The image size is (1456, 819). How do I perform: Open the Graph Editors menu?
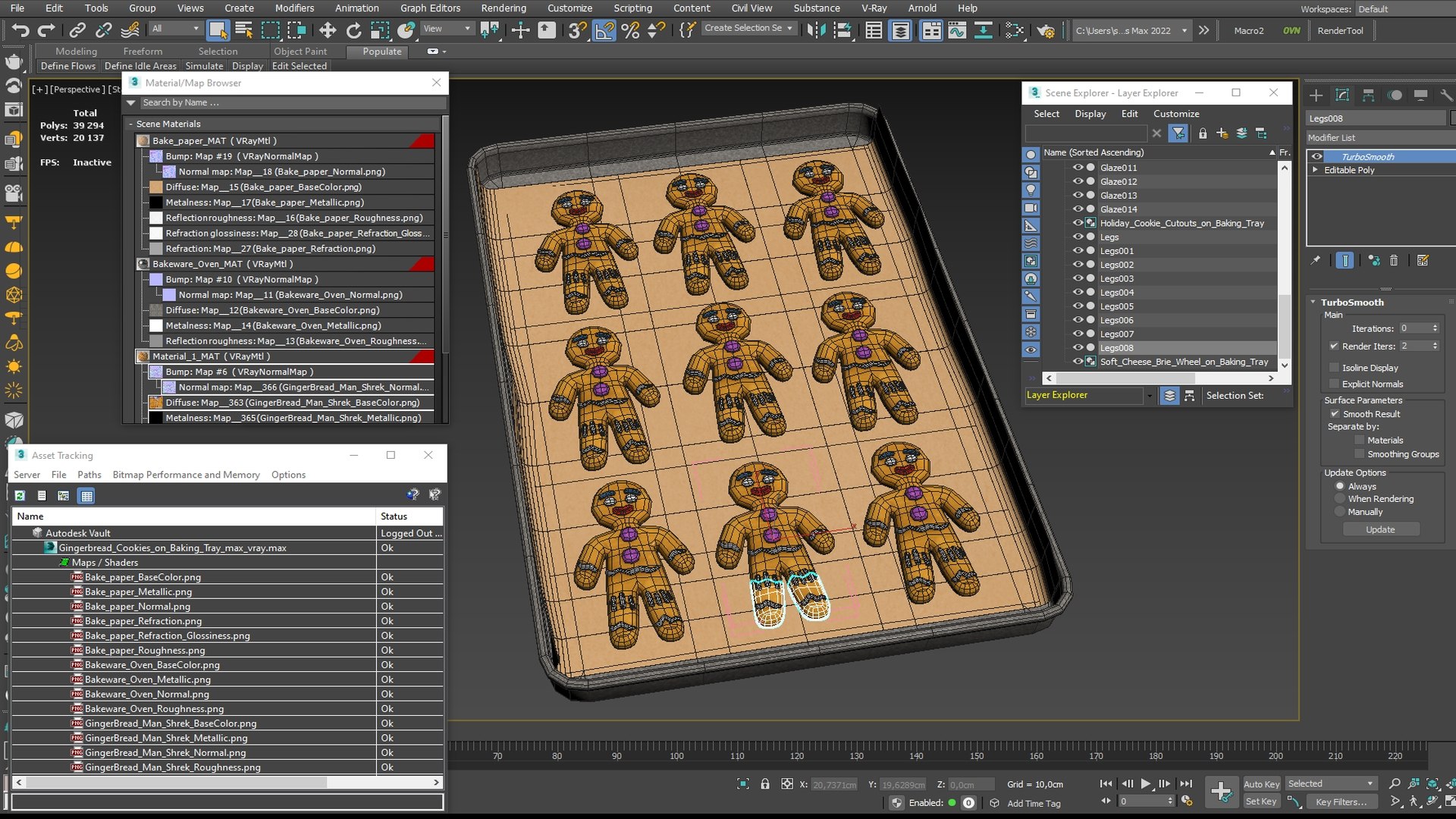point(430,8)
